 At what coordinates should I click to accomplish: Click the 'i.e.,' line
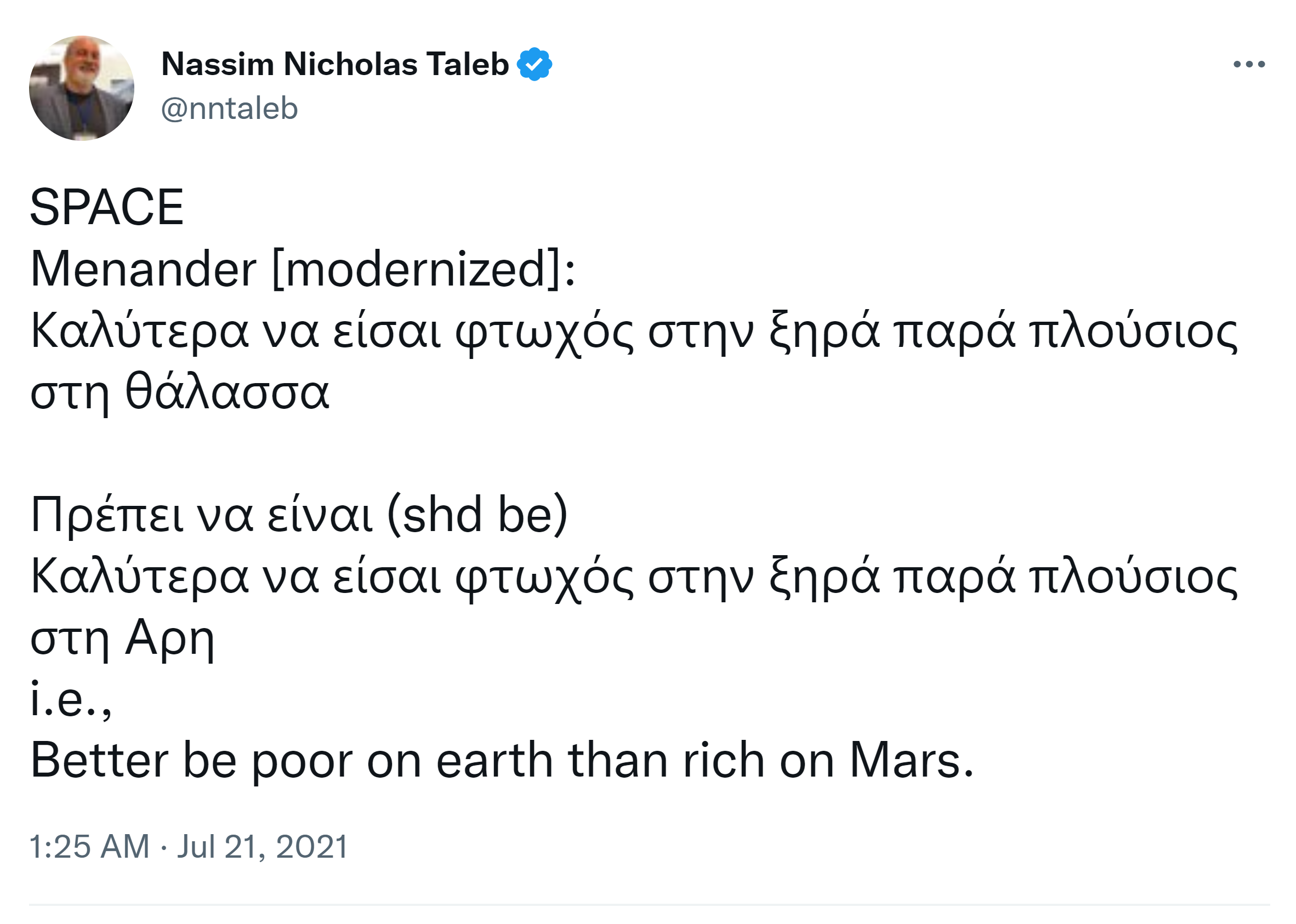pyautogui.click(x=71, y=700)
